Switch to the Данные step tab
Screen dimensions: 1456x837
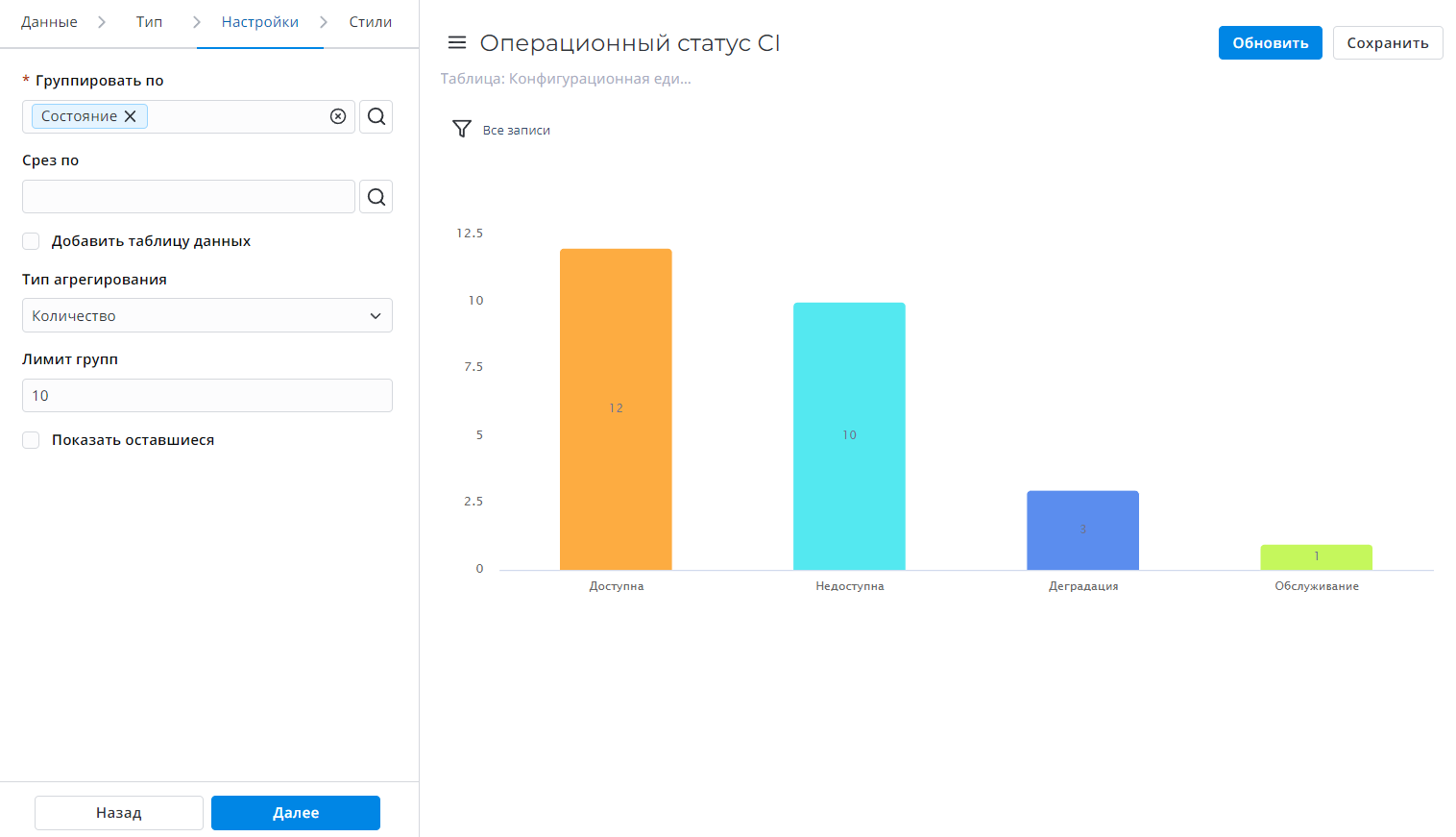[49, 22]
